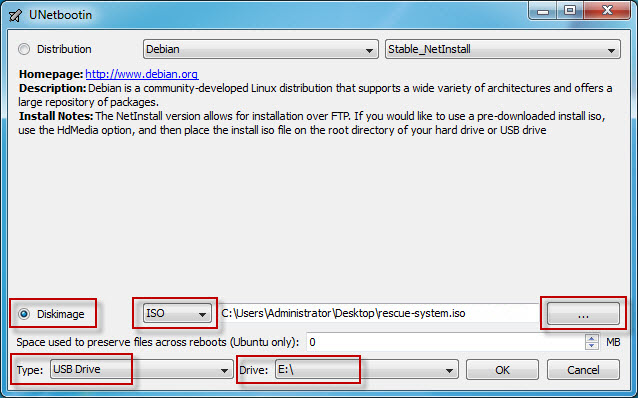Screen dimensions: 638x398
Task: Increase persistence space with up arrow
Action: (x=592, y=338)
